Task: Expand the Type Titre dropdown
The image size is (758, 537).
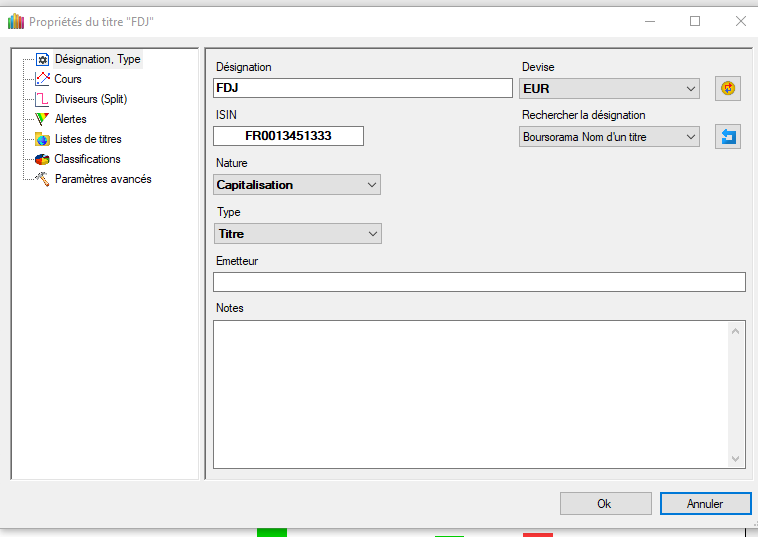Action: click(x=298, y=234)
